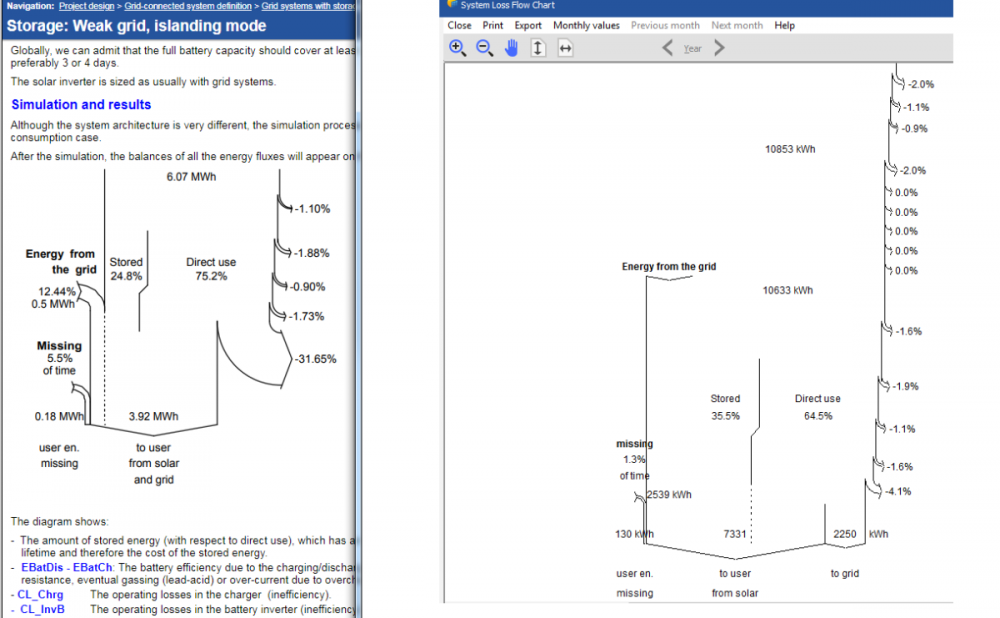Open the Export menu

pos(528,25)
